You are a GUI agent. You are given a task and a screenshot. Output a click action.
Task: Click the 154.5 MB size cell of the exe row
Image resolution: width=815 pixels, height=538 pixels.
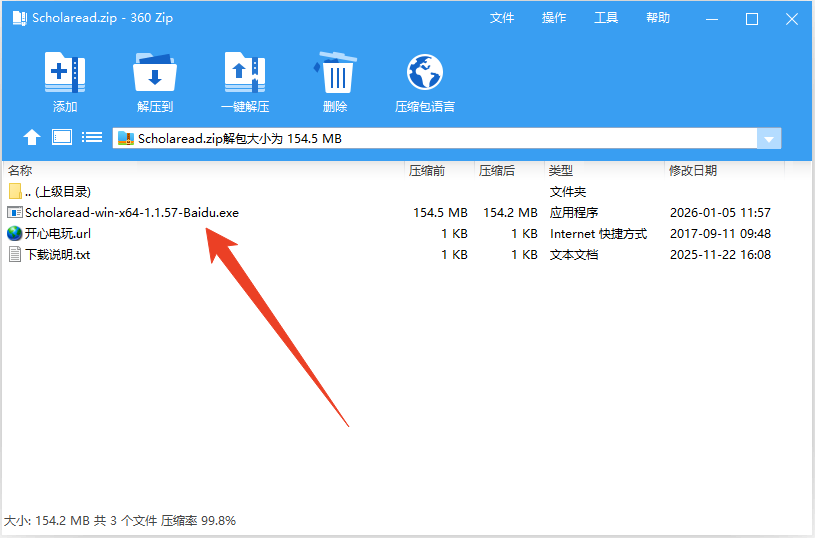pos(440,213)
